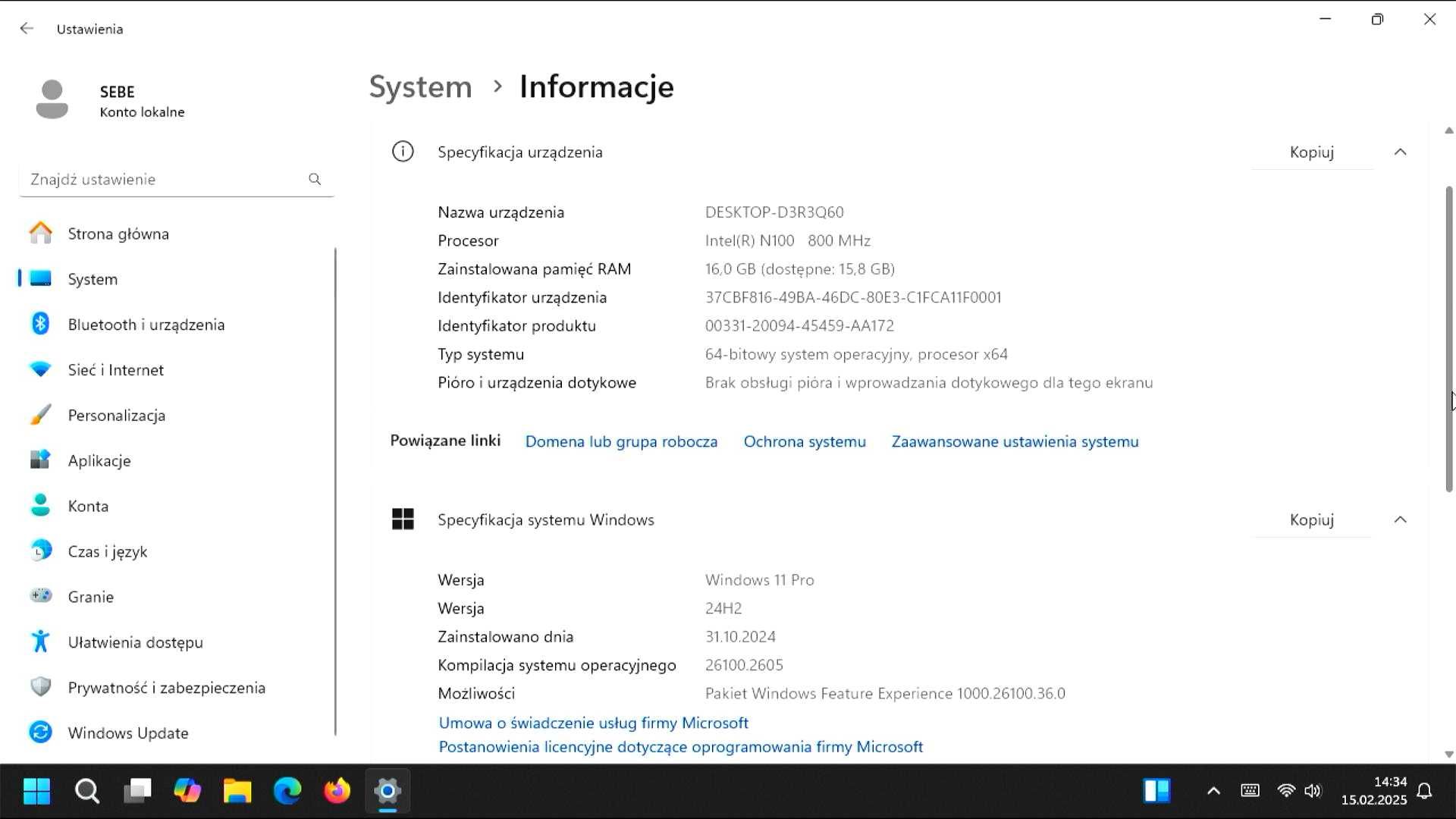Click the Personalizacja paintbrush icon
1456x819 pixels.
click(41, 415)
